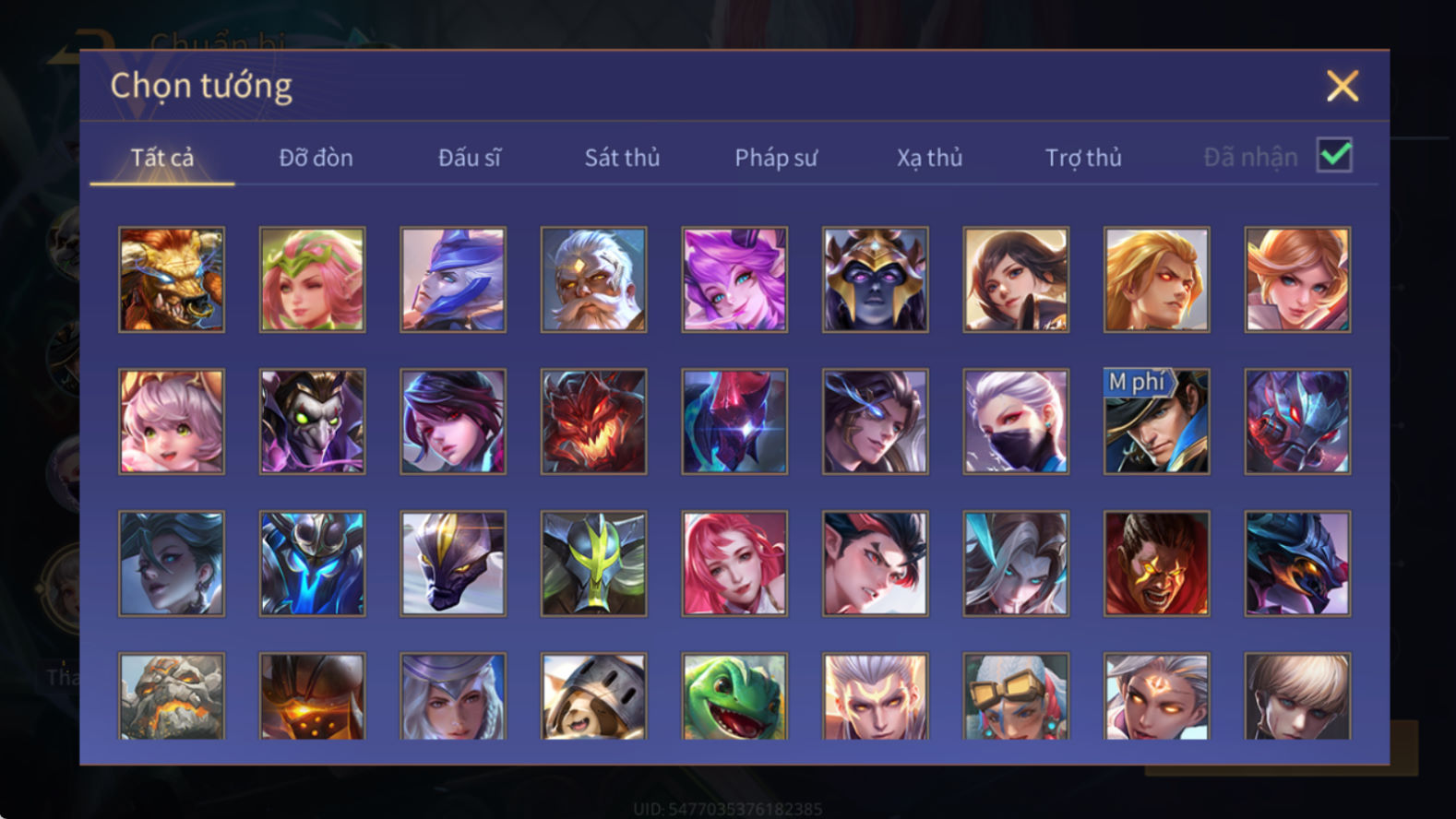Select hero wearing yellow goggles
Screen dimensions: 1456x819
pyautogui.click(x=1016, y=696)
